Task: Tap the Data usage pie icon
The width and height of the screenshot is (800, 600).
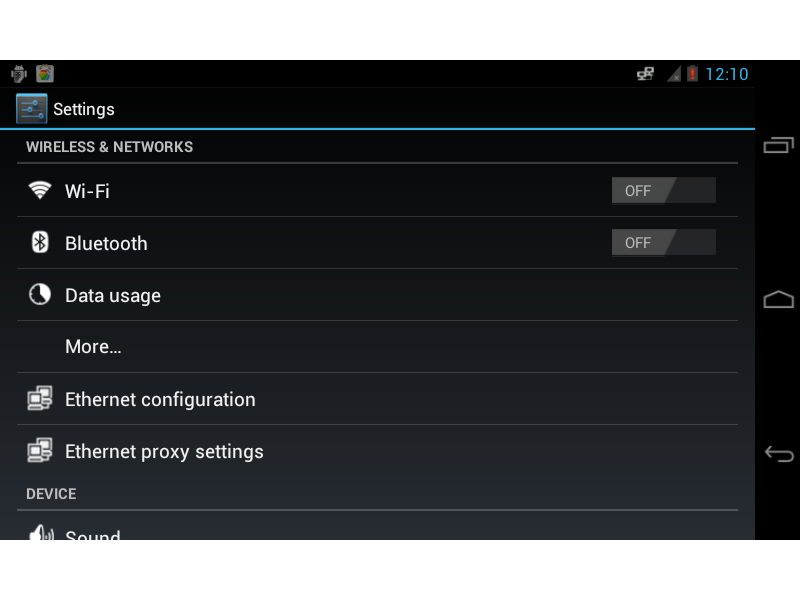Action: [x=40, y=295]
